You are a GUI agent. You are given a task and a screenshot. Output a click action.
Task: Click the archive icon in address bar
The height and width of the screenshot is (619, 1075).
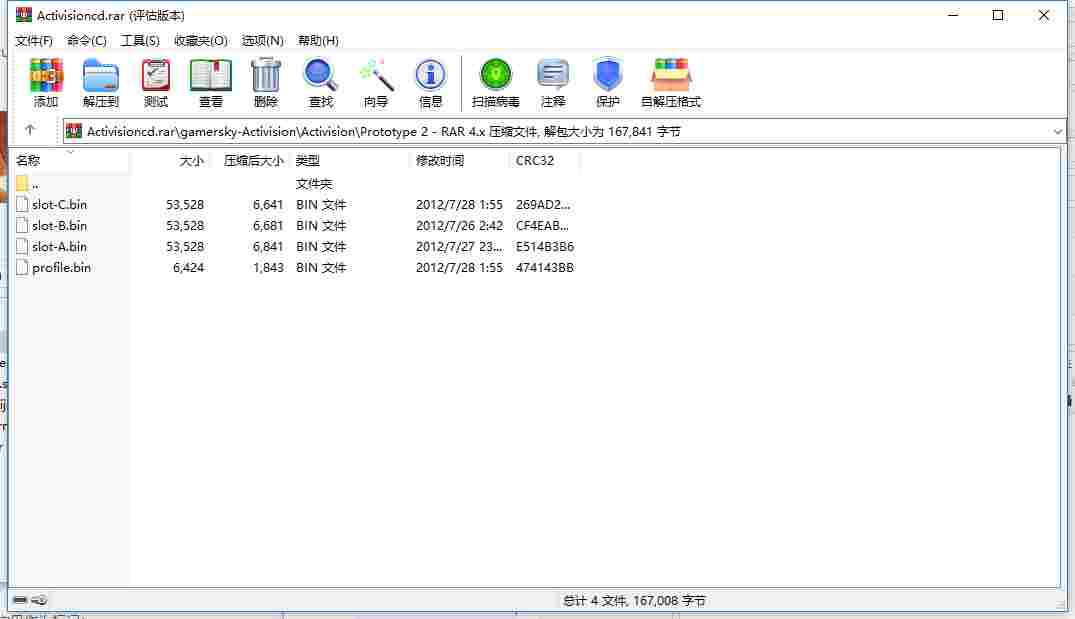pos(74,131)
